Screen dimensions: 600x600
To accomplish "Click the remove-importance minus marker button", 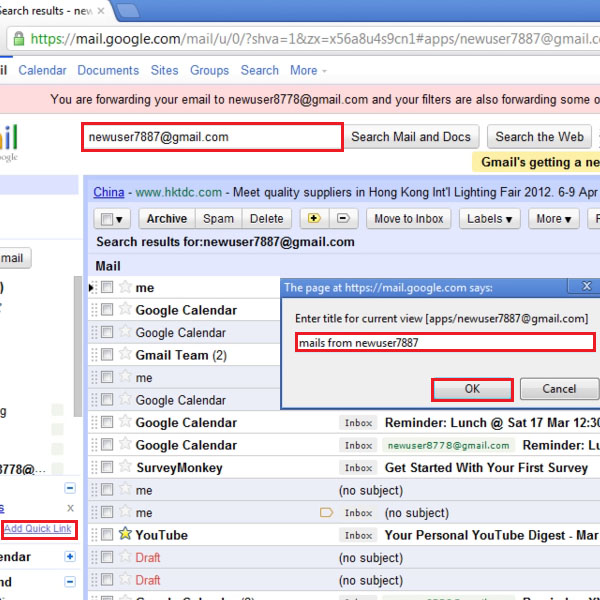I will [343, 218].
